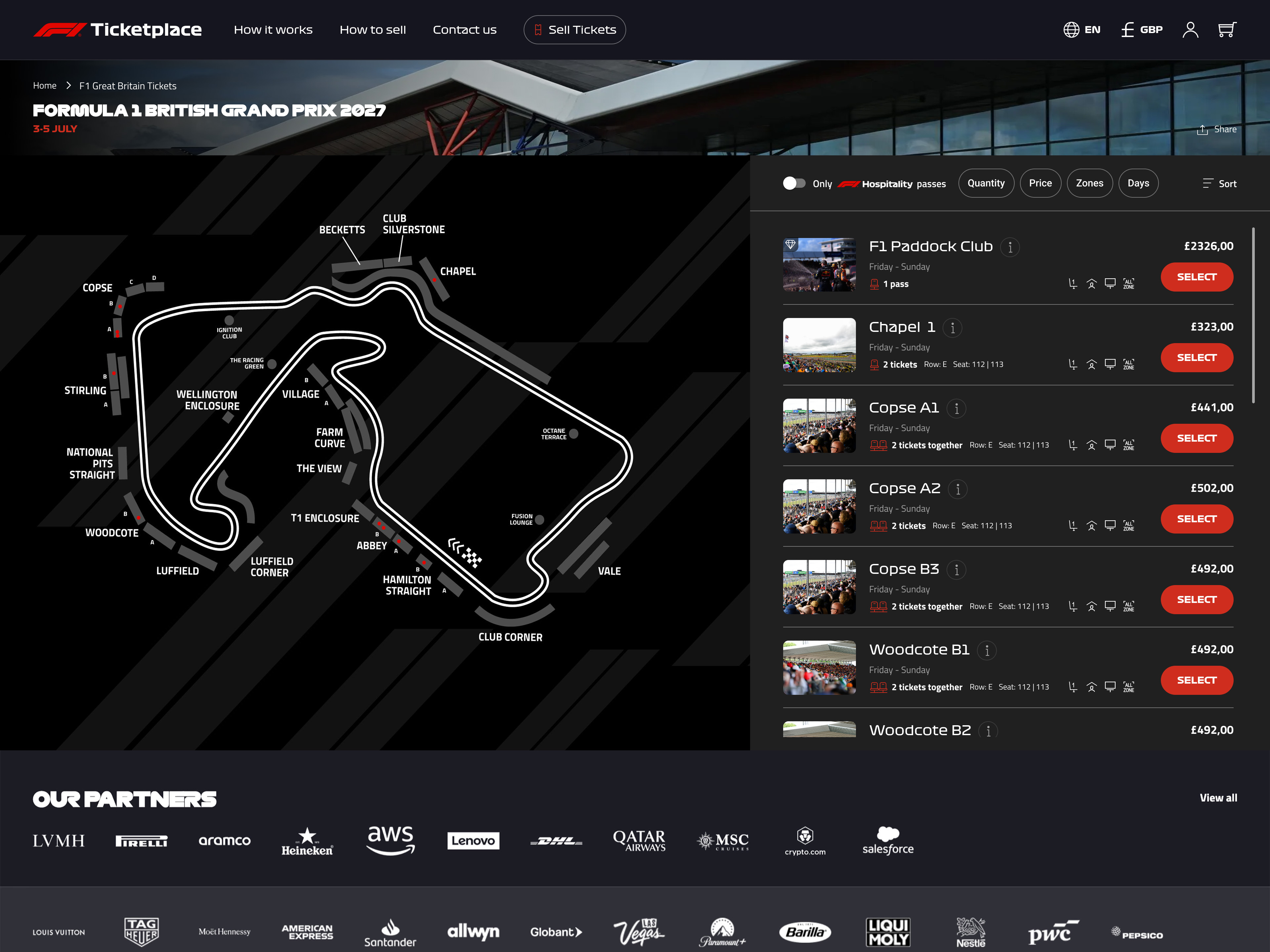Open the Days filter dropdown

(x=1138, y=184)
